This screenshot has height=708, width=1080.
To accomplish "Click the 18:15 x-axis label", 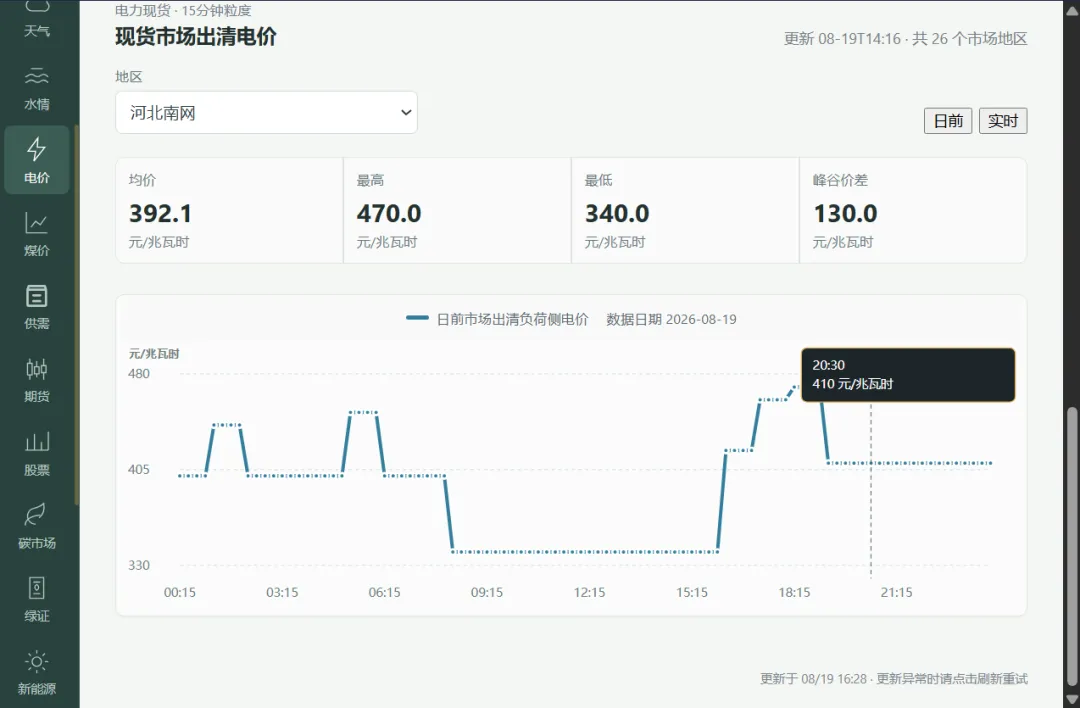I will click(794, 592).
